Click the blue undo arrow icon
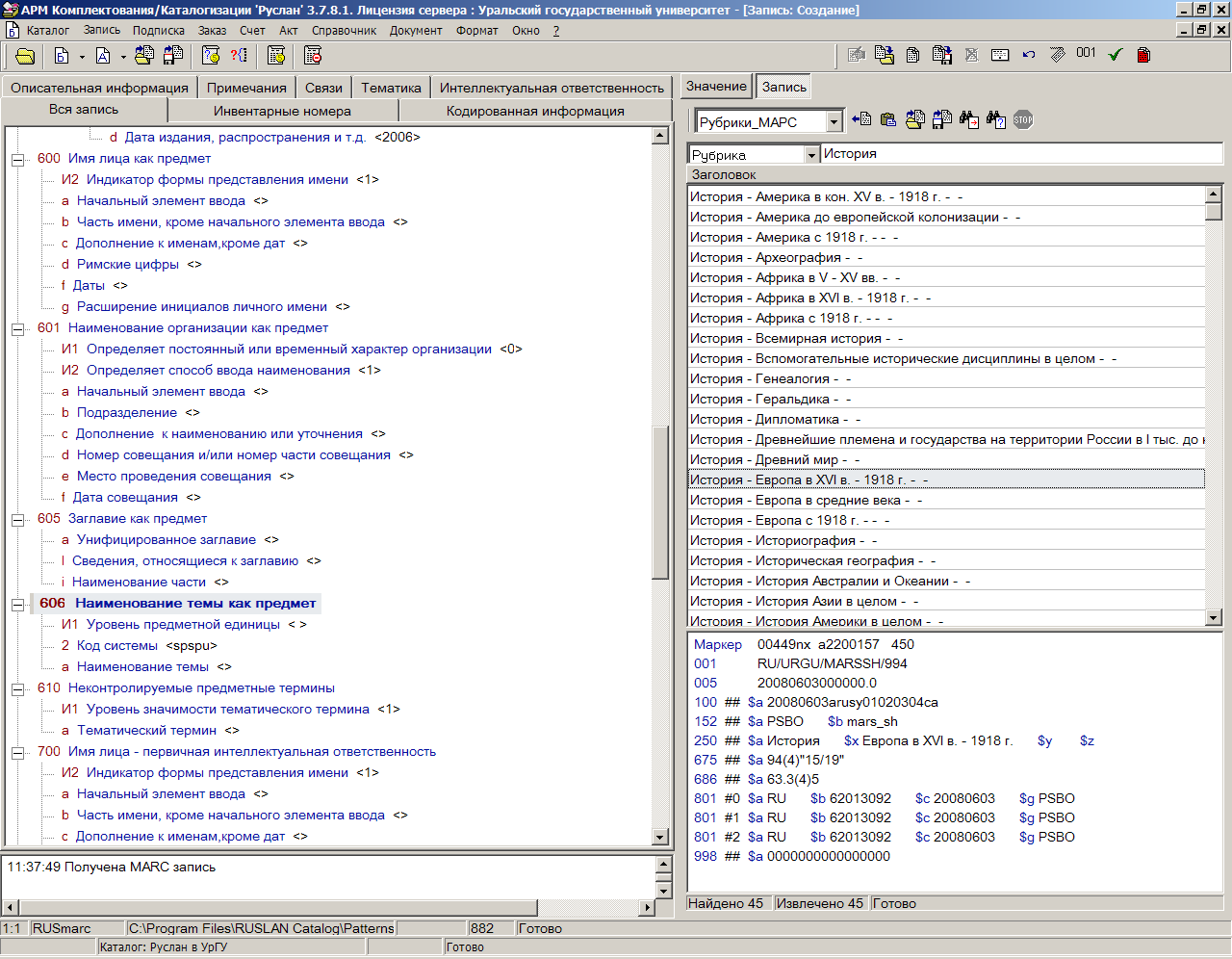 tap(1029, 55)
